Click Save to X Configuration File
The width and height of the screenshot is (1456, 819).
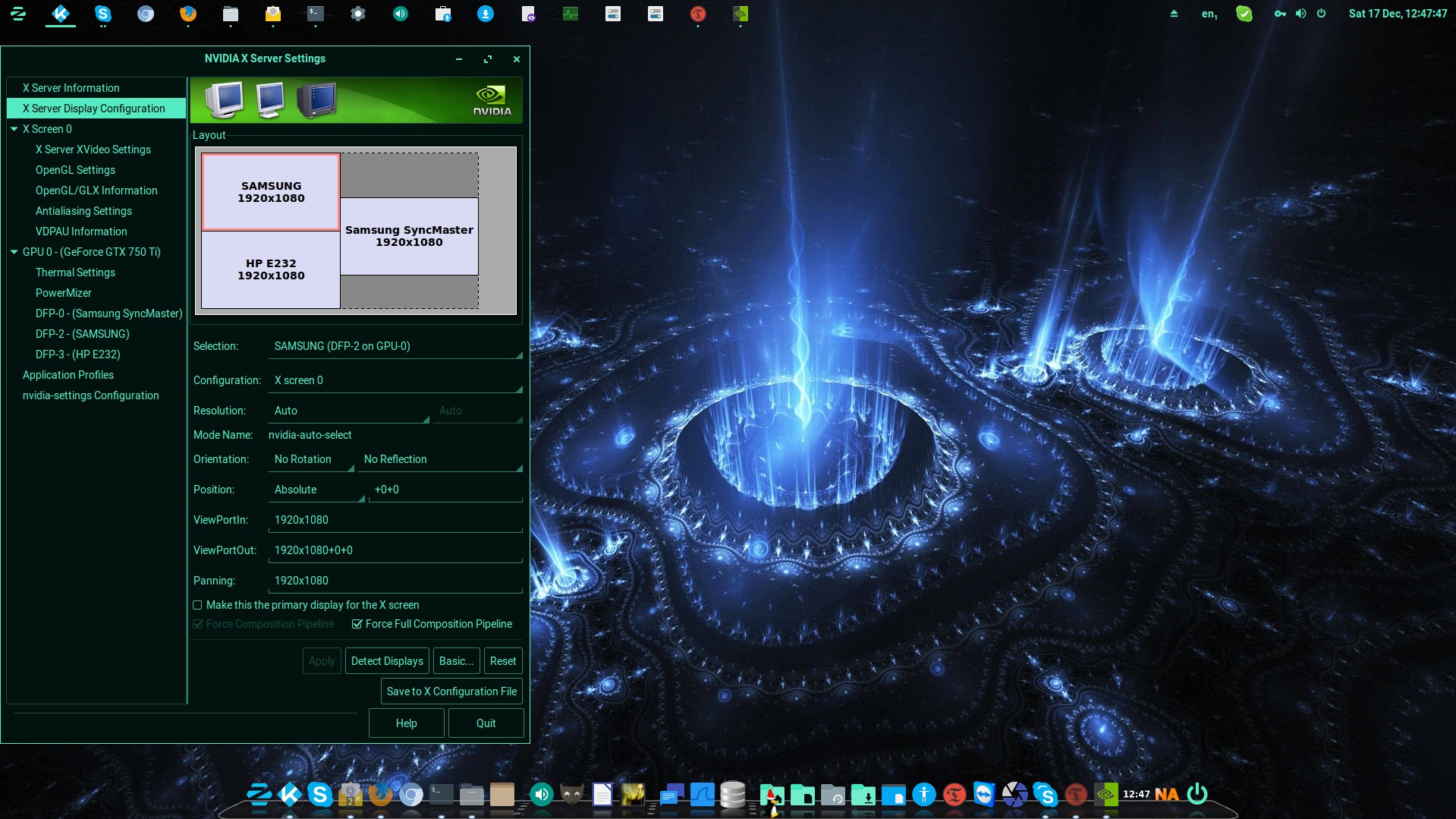pos(451,691)
